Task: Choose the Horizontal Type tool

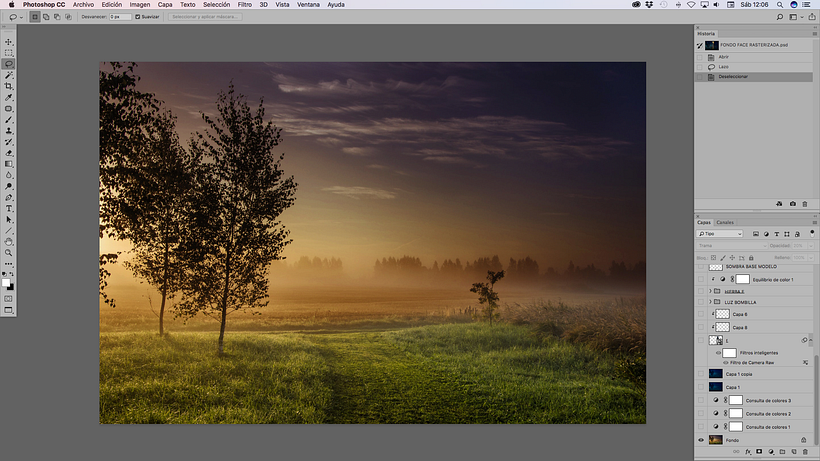Action: click(9, 208)
